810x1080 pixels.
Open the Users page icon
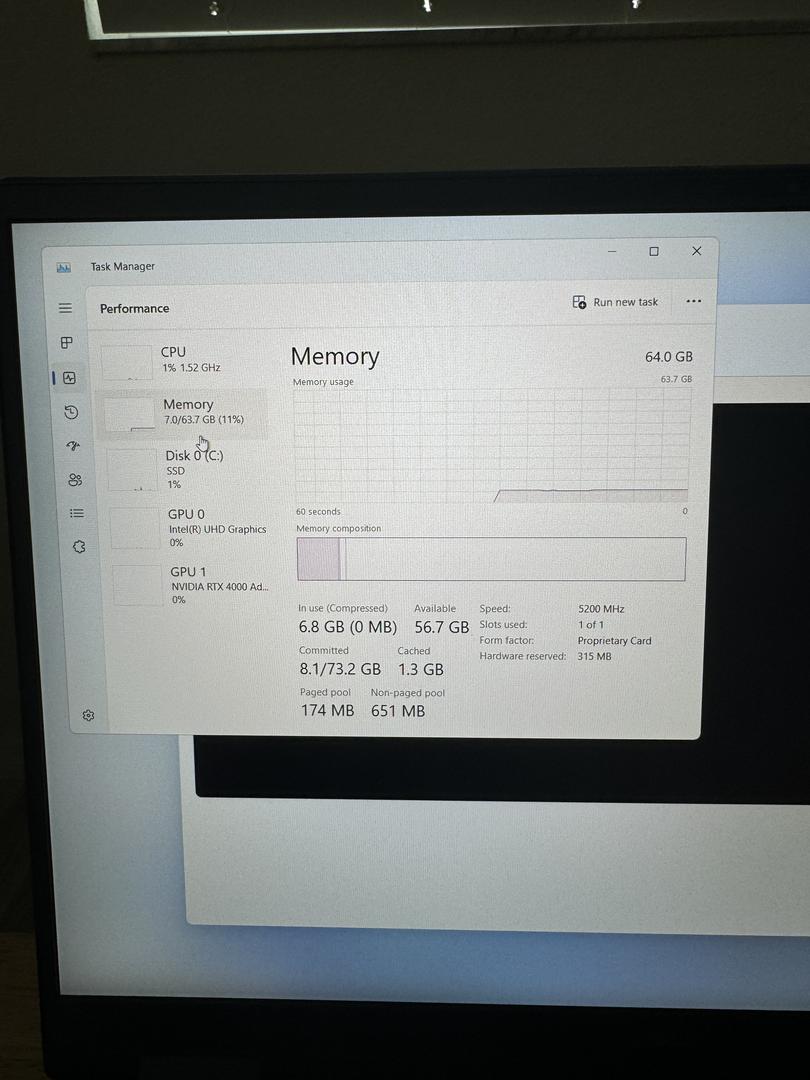coord(75,479)
